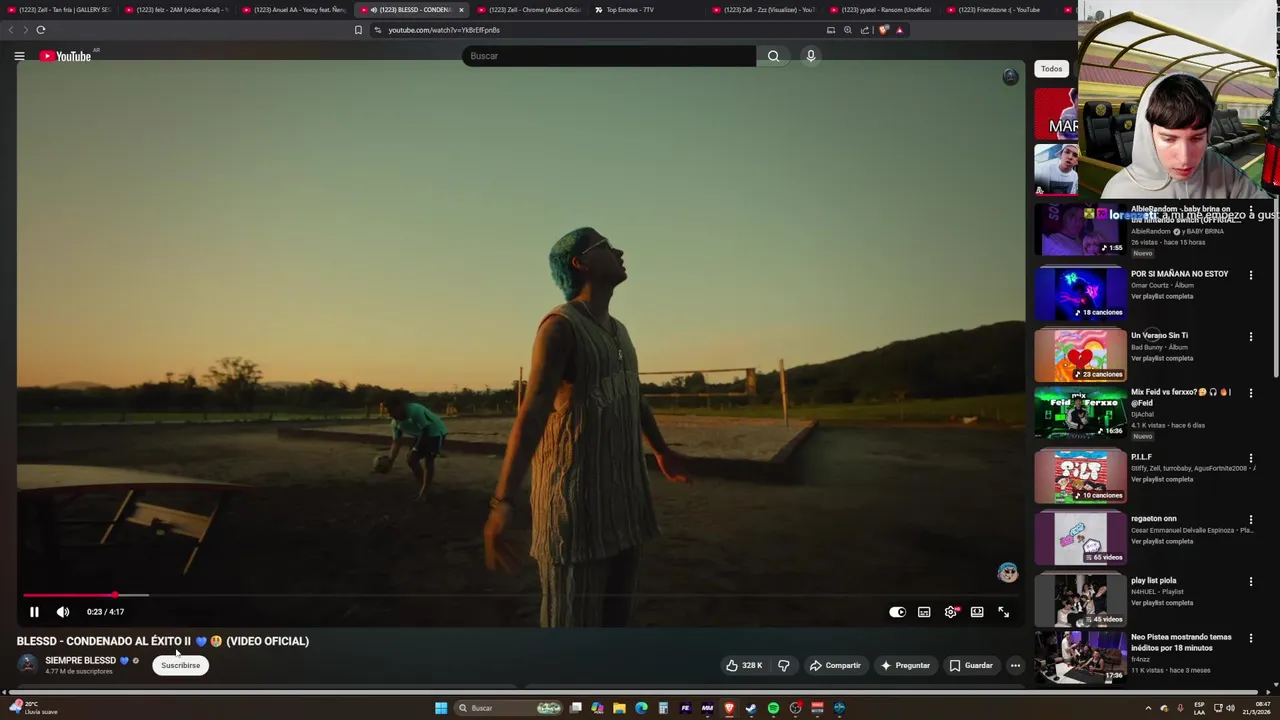Click the youtube.com address bar URL
1280x720 pixels.
click(444, 30)
